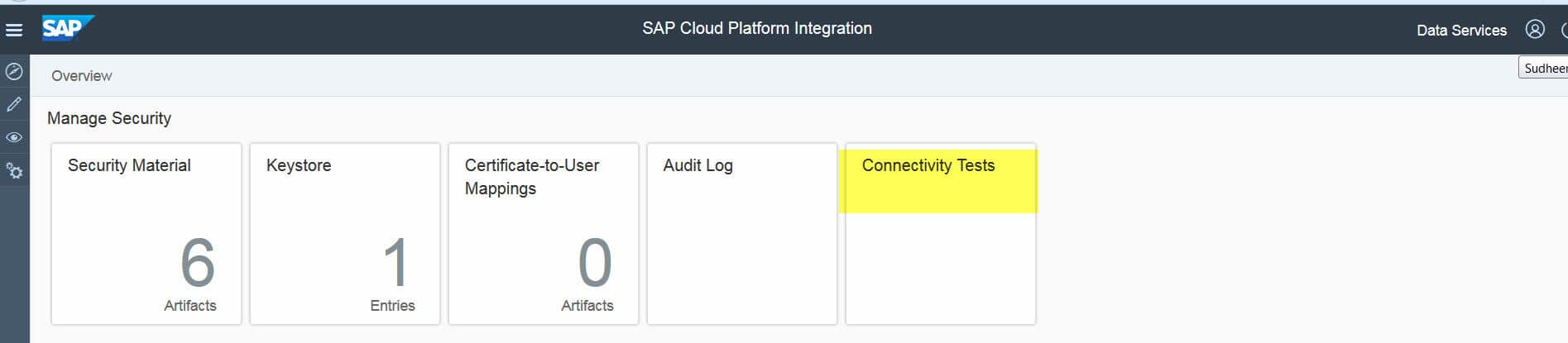Open the Discover compass icon in sidebar
This screenshot has width=1568, height=343.
pyautogui.click(x=14, y=72)
